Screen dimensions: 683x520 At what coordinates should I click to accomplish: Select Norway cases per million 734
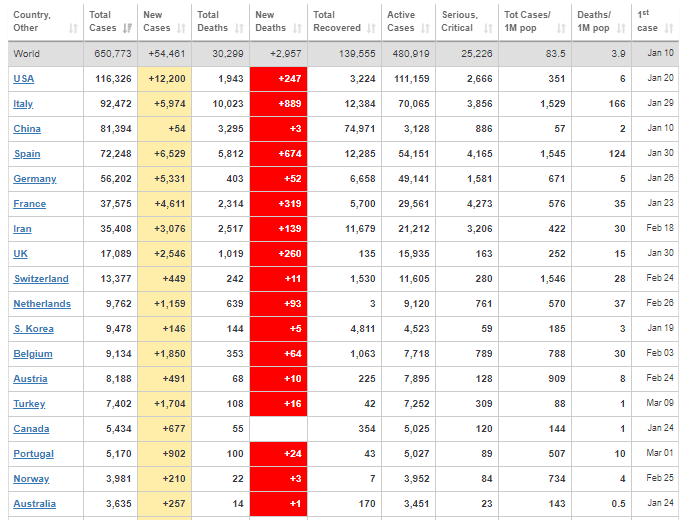557,479
